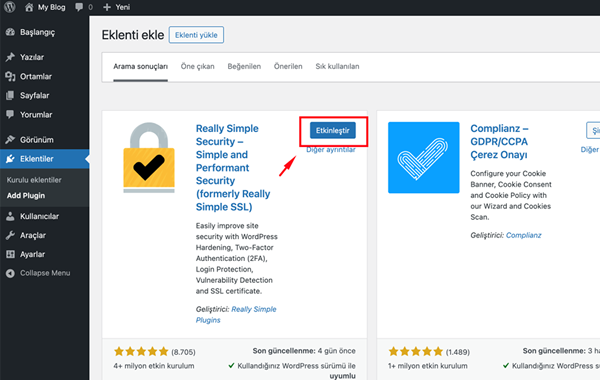Click the star rating of Really Simple Security
The height and width of the screenshot is (380, 600).
[141, 351]
